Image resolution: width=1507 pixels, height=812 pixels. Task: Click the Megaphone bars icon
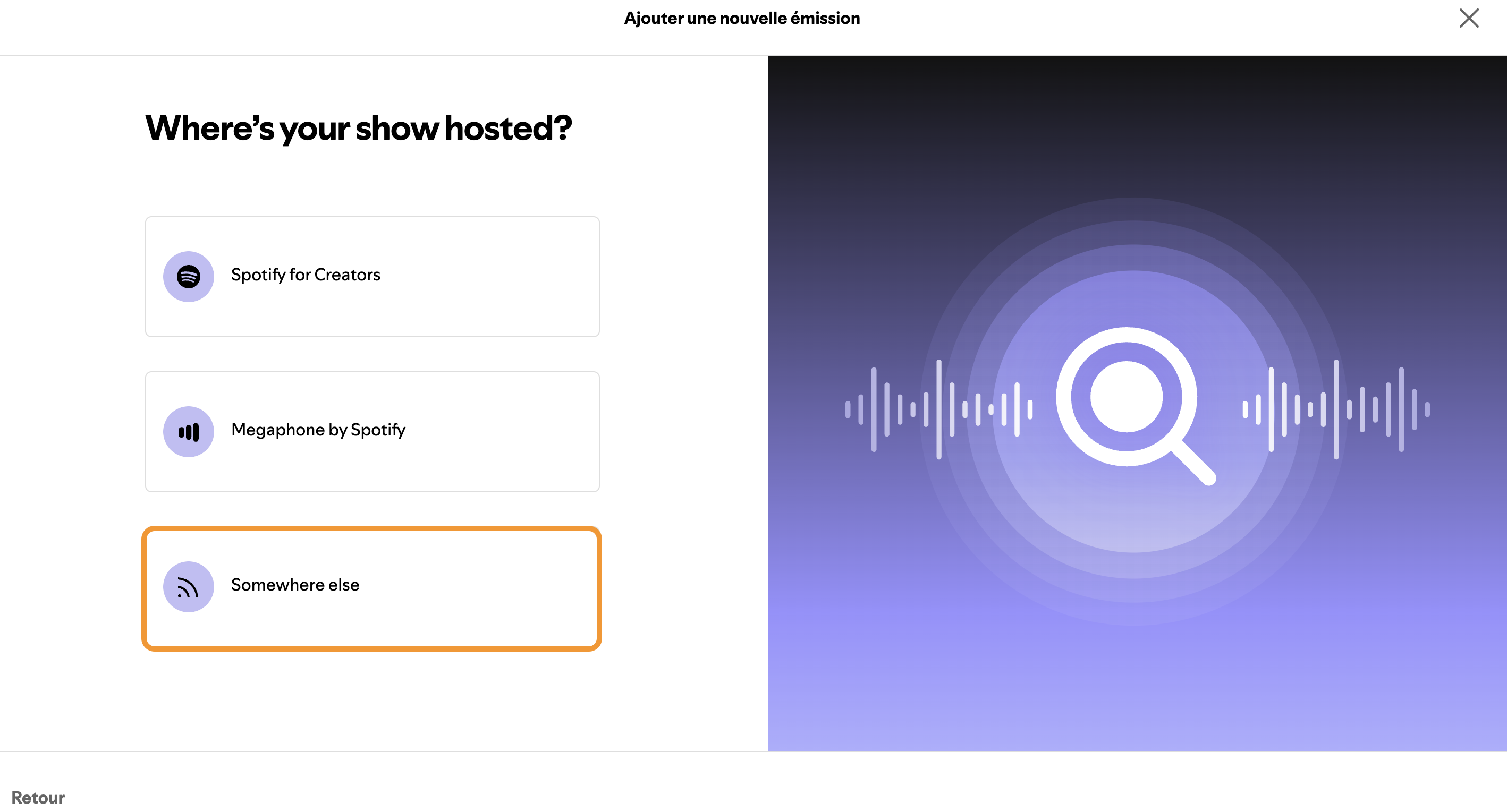[x=188, y=431]
